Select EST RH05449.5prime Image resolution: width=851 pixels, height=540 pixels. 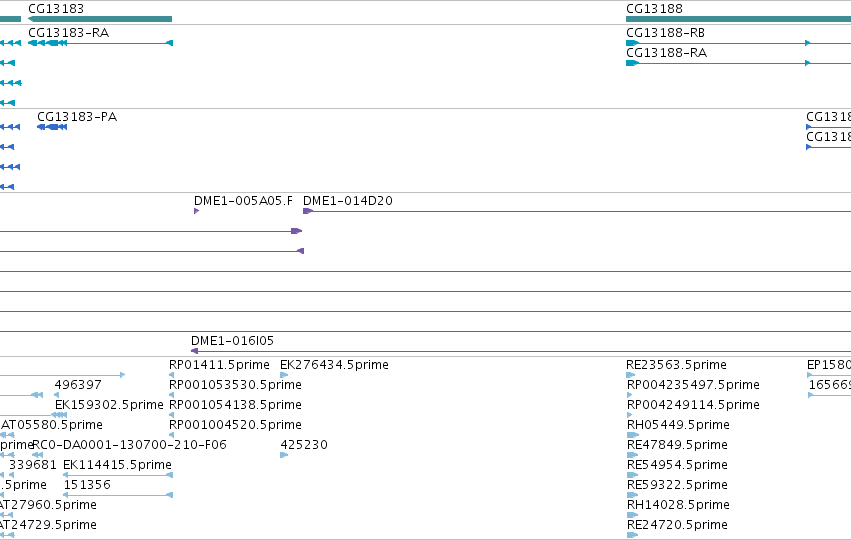pos(678,425)
